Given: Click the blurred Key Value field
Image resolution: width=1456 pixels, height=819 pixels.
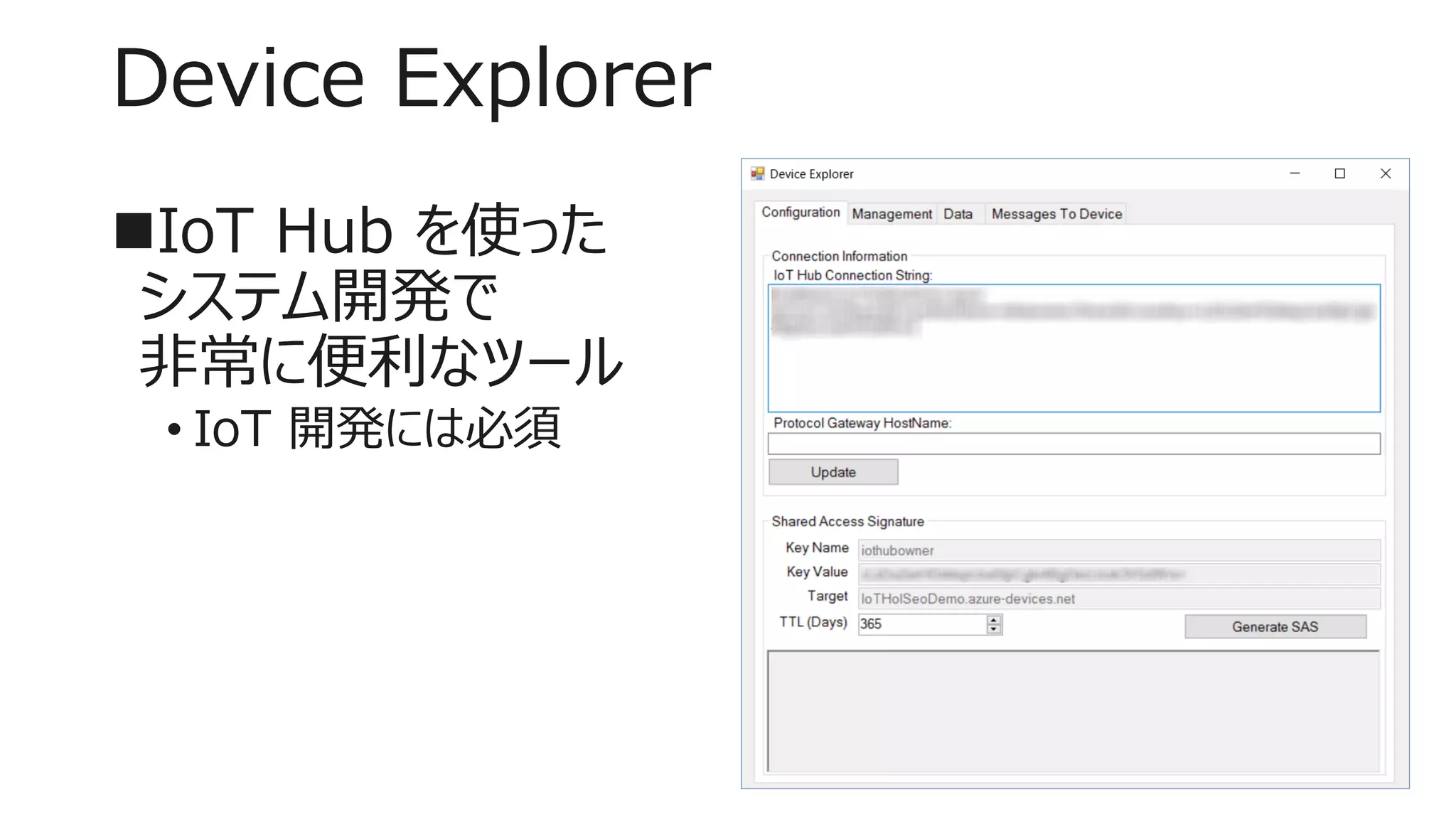Looking at the screenshot, I should click(1119, 574).
